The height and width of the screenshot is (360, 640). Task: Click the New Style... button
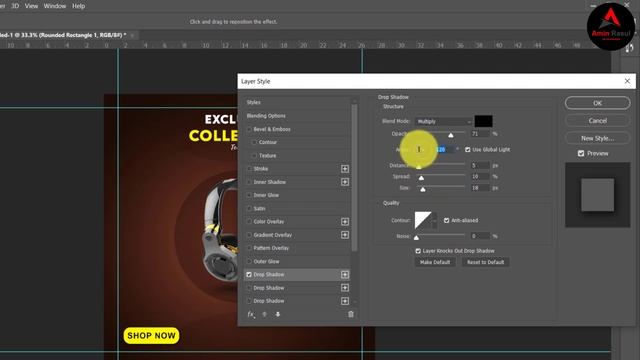[598, 138]
